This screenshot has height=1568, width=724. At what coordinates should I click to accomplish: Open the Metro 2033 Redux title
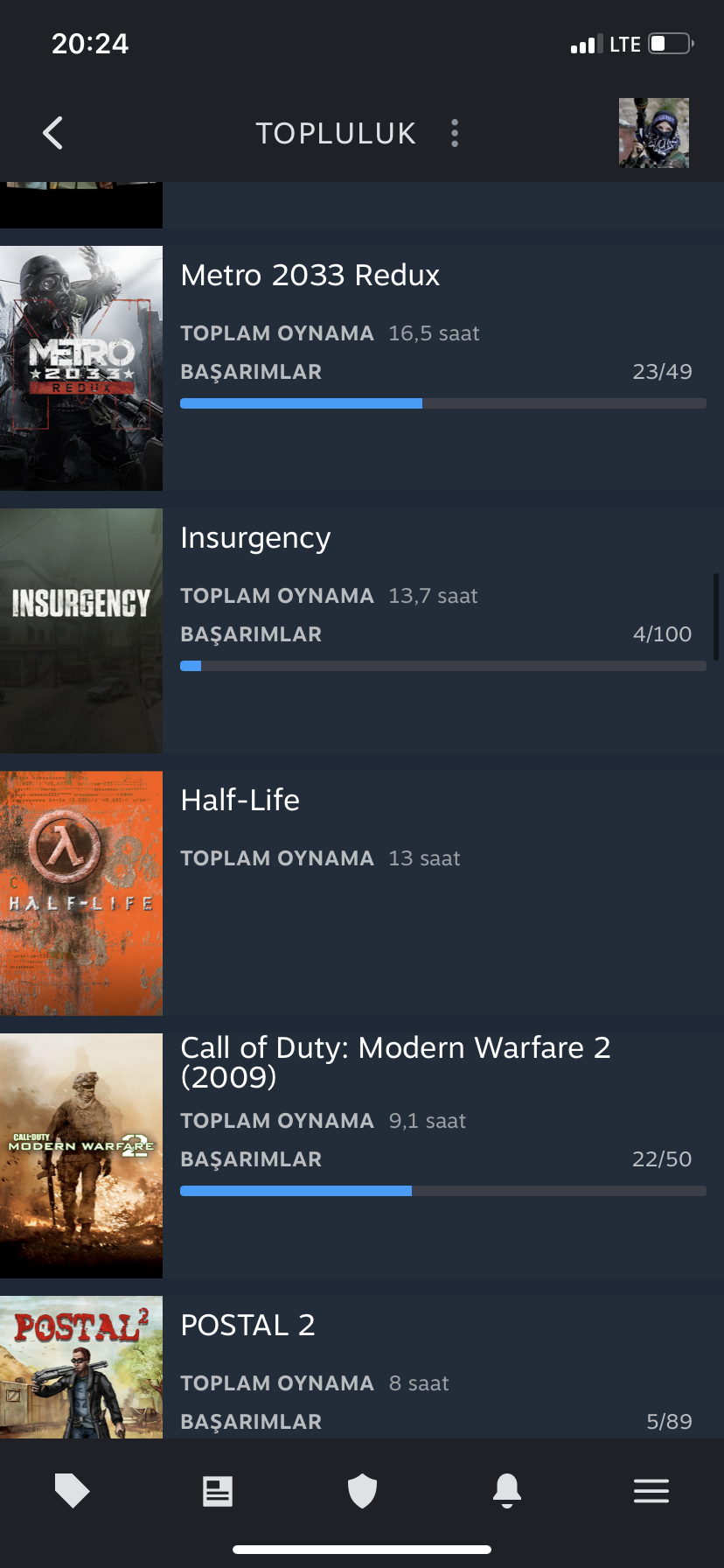310,276
